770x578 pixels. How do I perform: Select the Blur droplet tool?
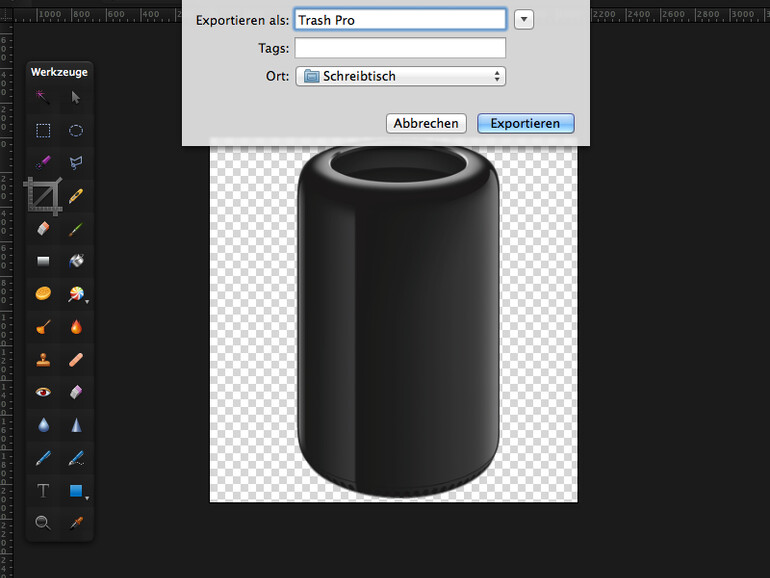tap(43, 425)
